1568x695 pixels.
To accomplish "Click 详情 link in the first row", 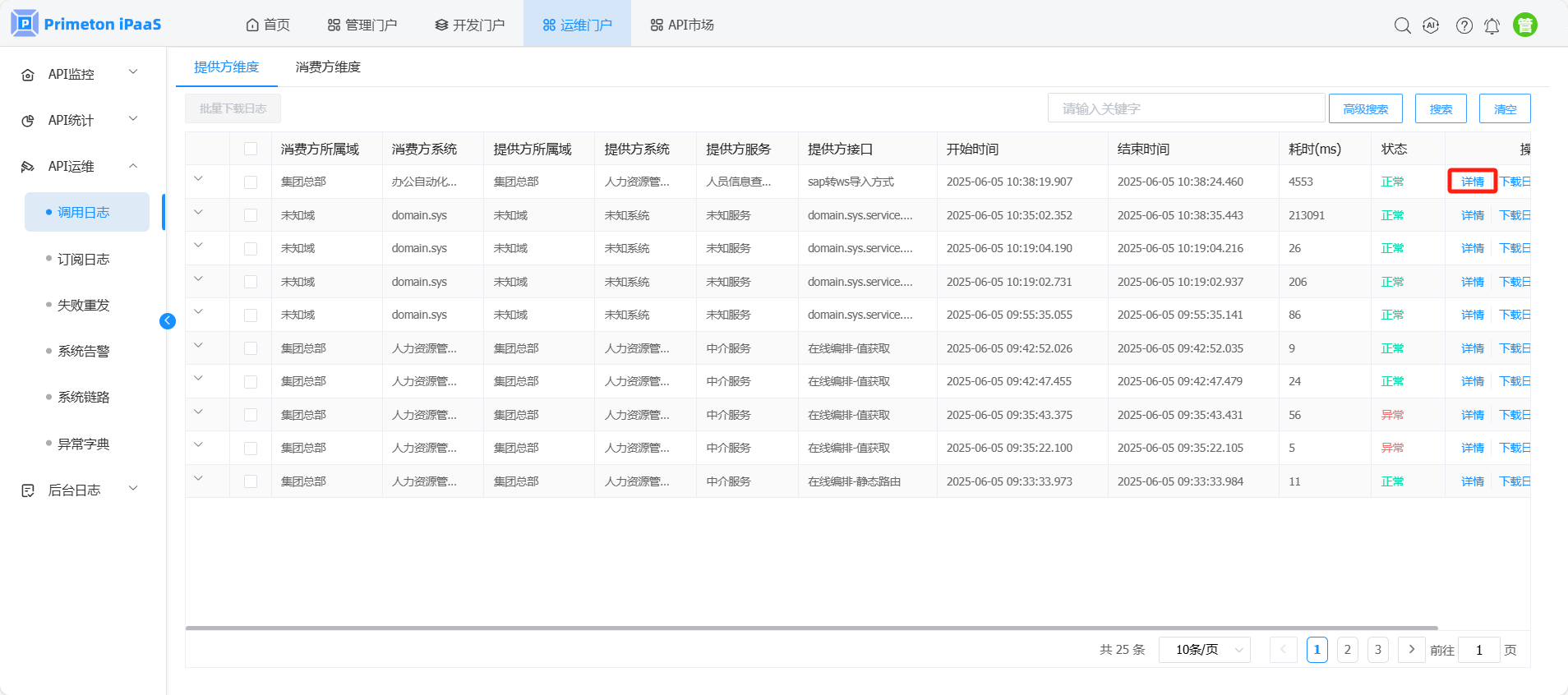I will (x=1472, y=182).
